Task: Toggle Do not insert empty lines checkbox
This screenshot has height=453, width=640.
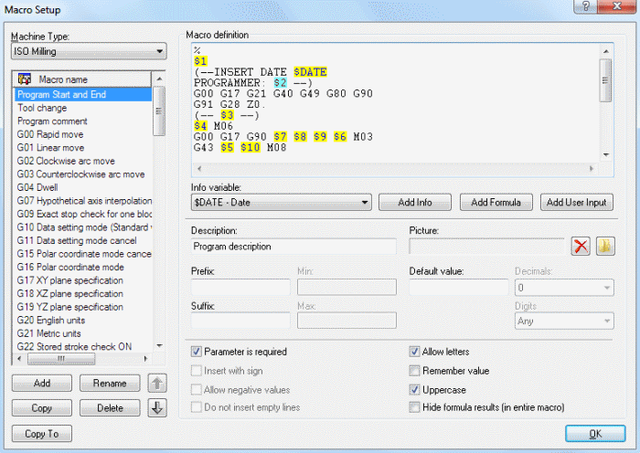Action: click(196, 407)
